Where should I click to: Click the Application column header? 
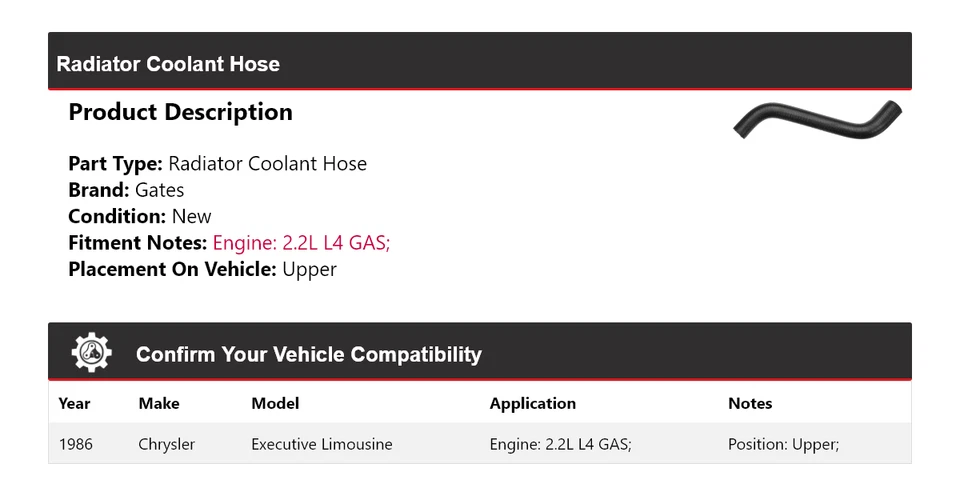tap(532, 404)
